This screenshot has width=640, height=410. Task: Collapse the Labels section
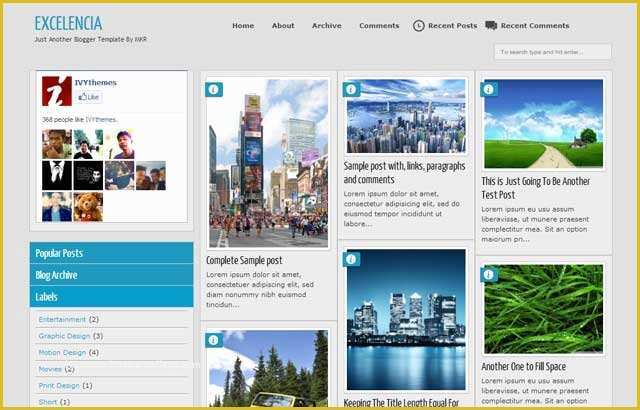[x=111, y=297]
